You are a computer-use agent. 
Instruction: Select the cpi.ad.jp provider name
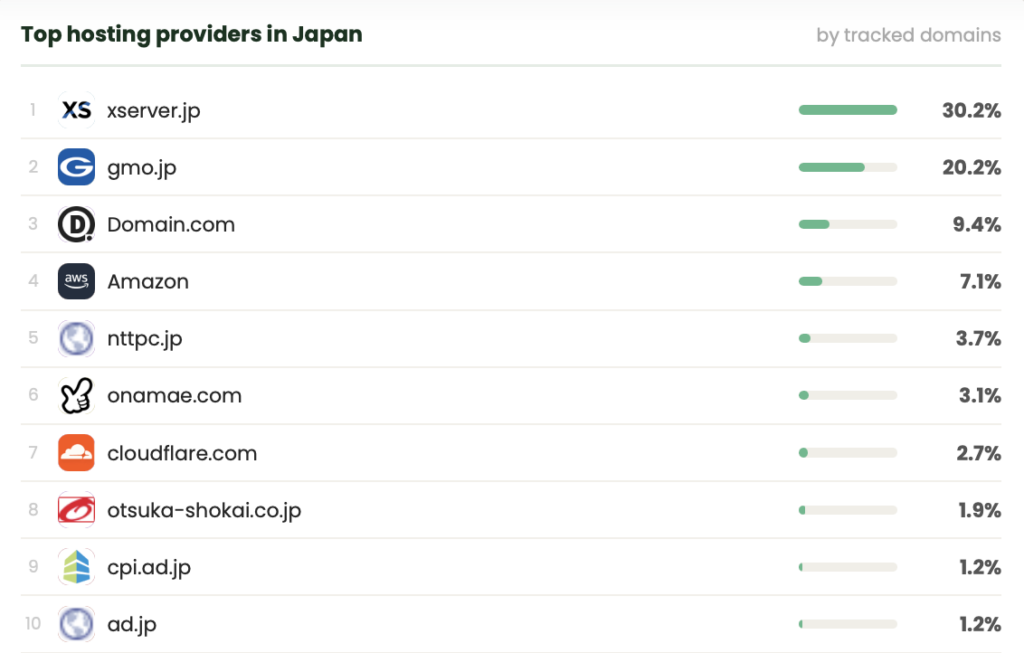pyautogui.click(x=149, y=567)
